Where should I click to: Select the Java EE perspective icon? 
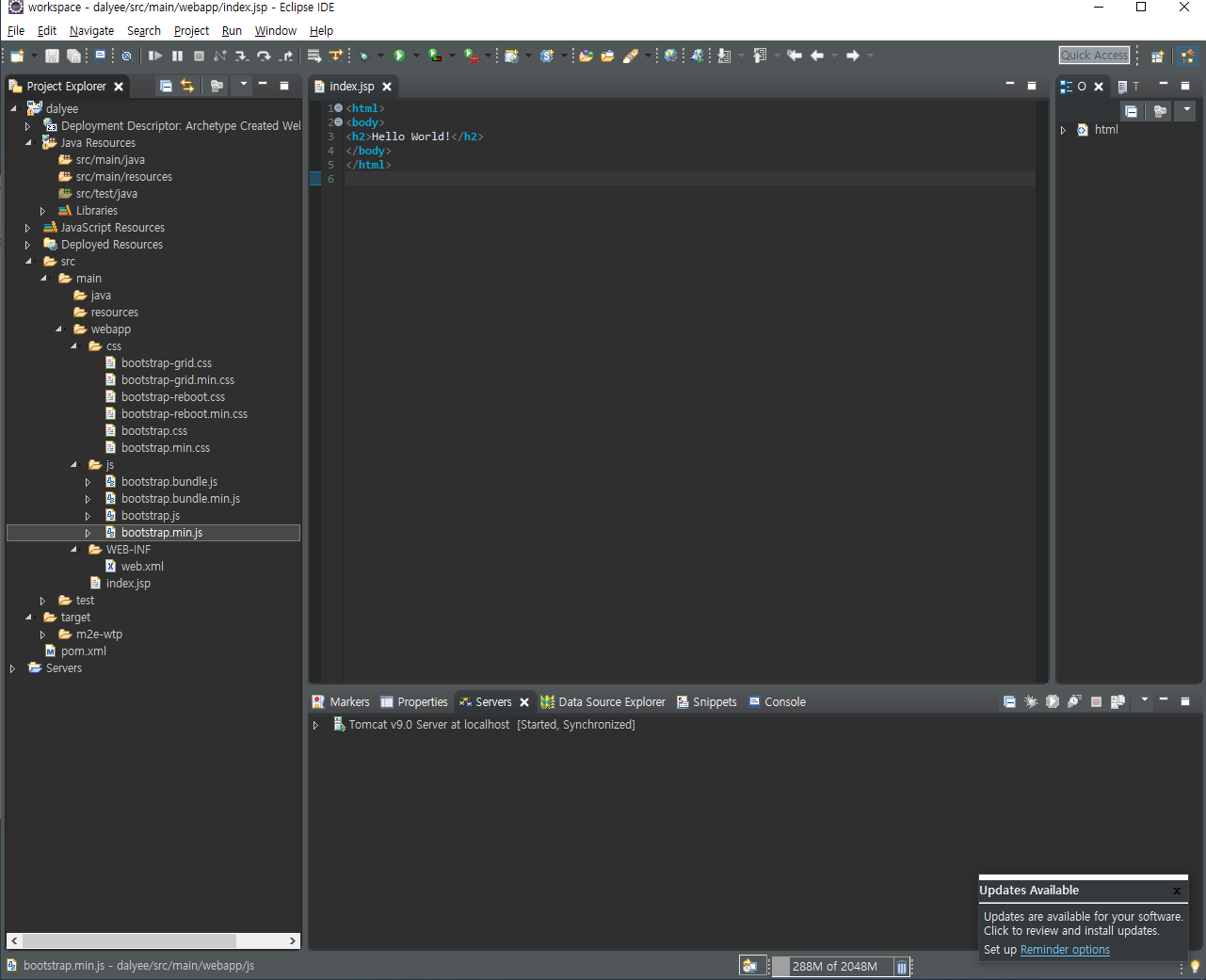click(x=1187, y=56)
